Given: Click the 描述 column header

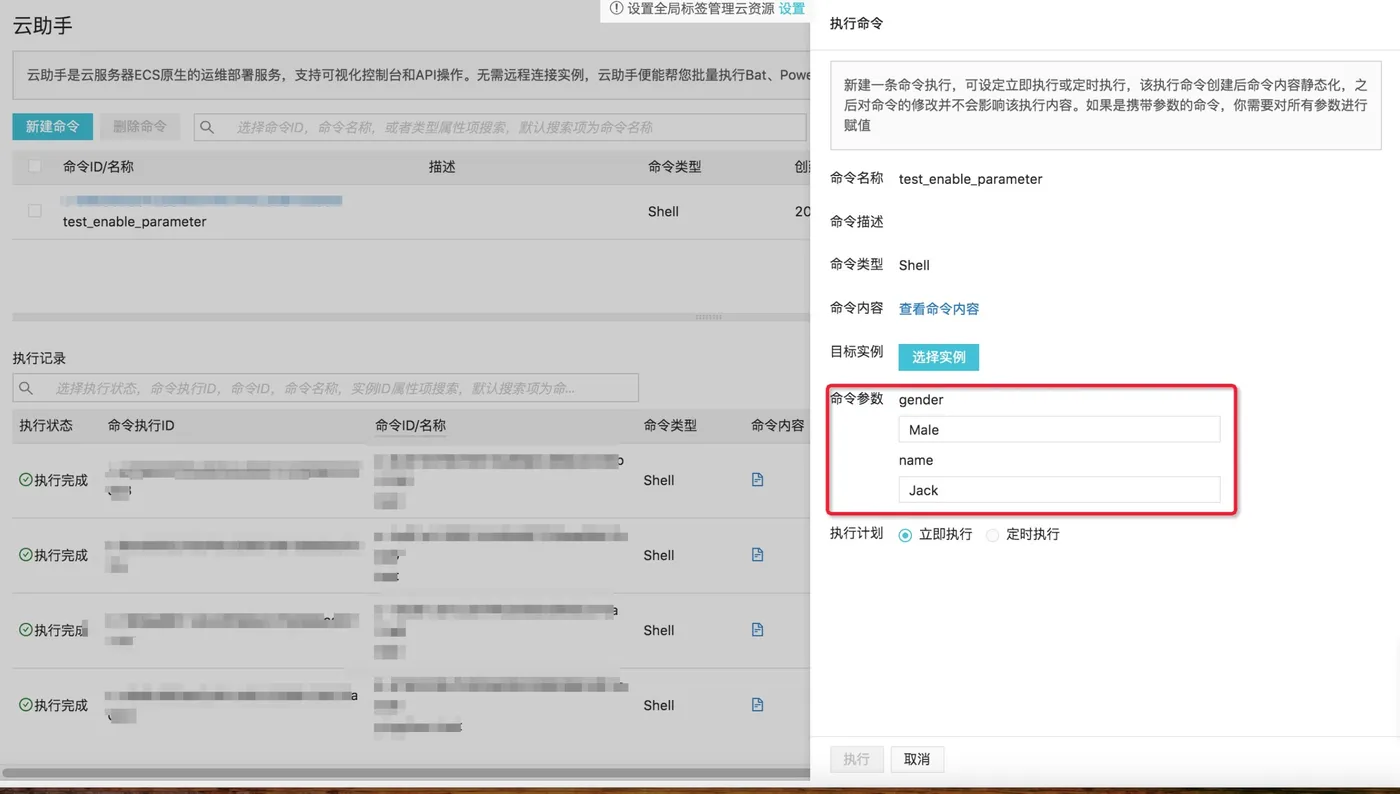Looking at the screenshot, I should (x=442, y=167).
